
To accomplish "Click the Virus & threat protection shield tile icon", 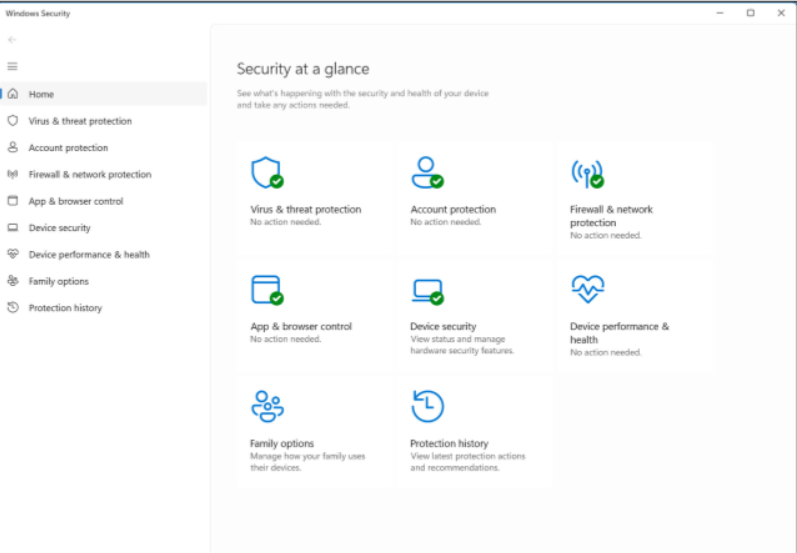I will click(x=265, y=173).
